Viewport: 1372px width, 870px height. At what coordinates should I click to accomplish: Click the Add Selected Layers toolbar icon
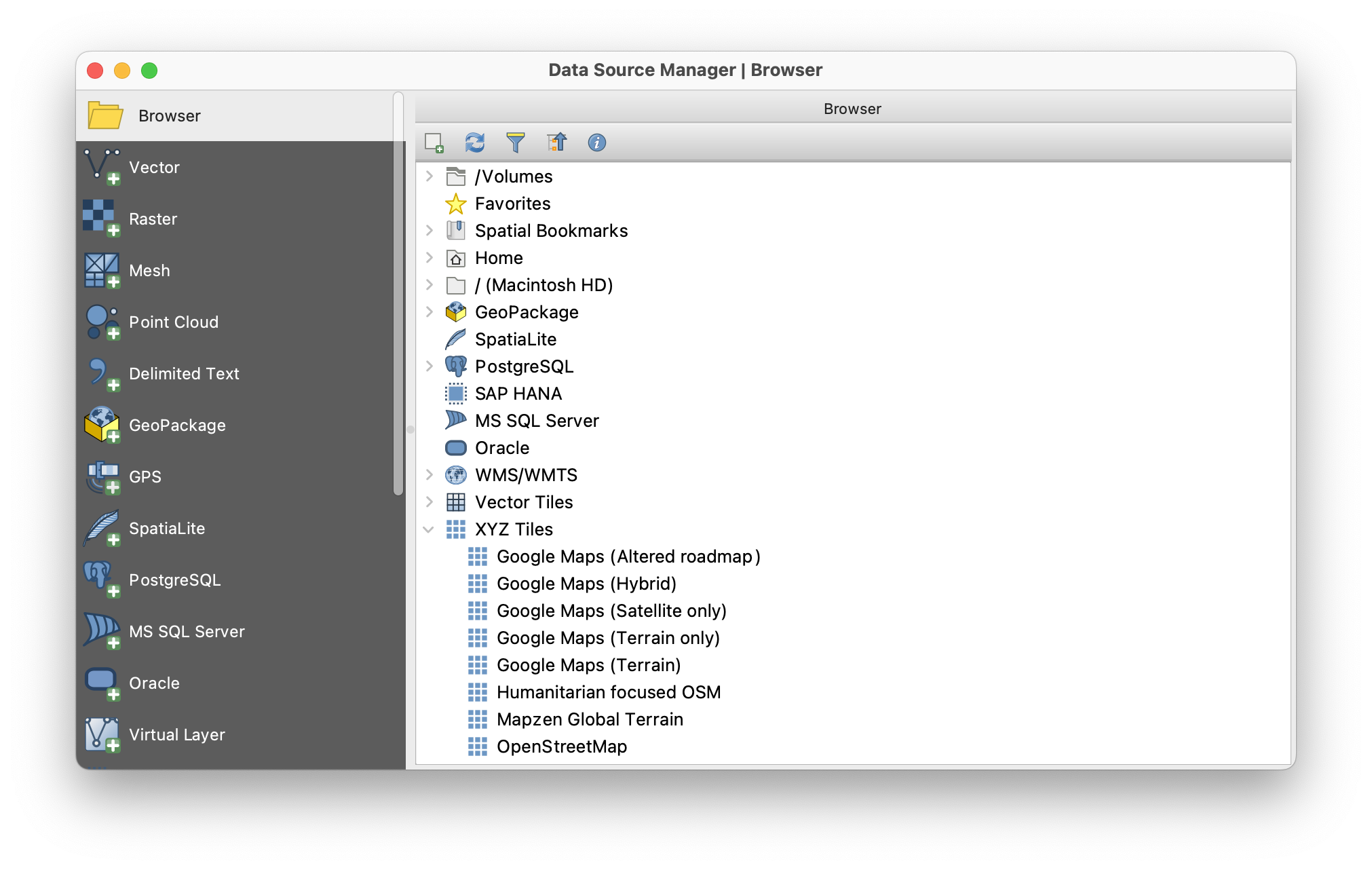click(x=434, y=143)
